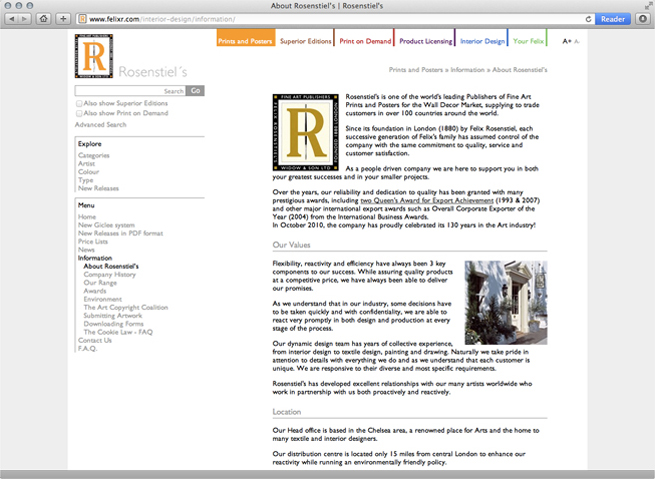The image size is (655, 479).
Task: Open Submitting Artwork submenu link
Action: click(112, 316)
